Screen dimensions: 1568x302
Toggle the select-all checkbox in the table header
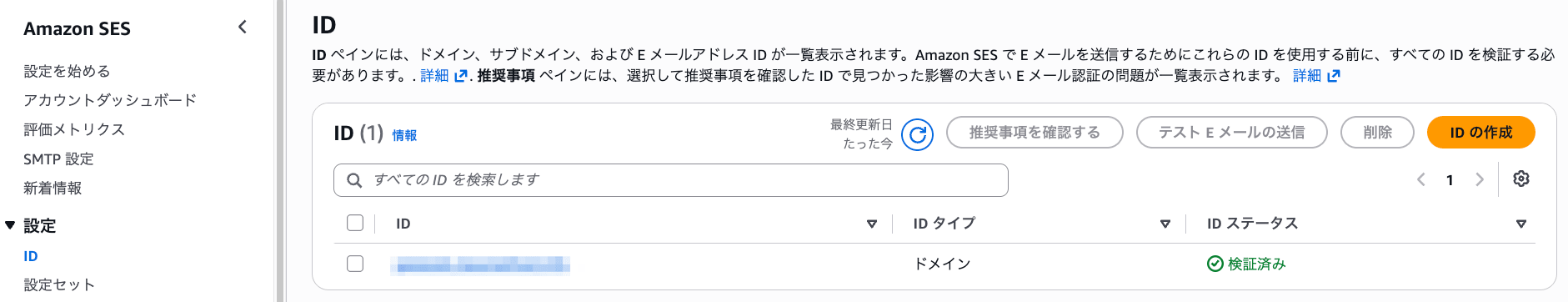point(355,223)
